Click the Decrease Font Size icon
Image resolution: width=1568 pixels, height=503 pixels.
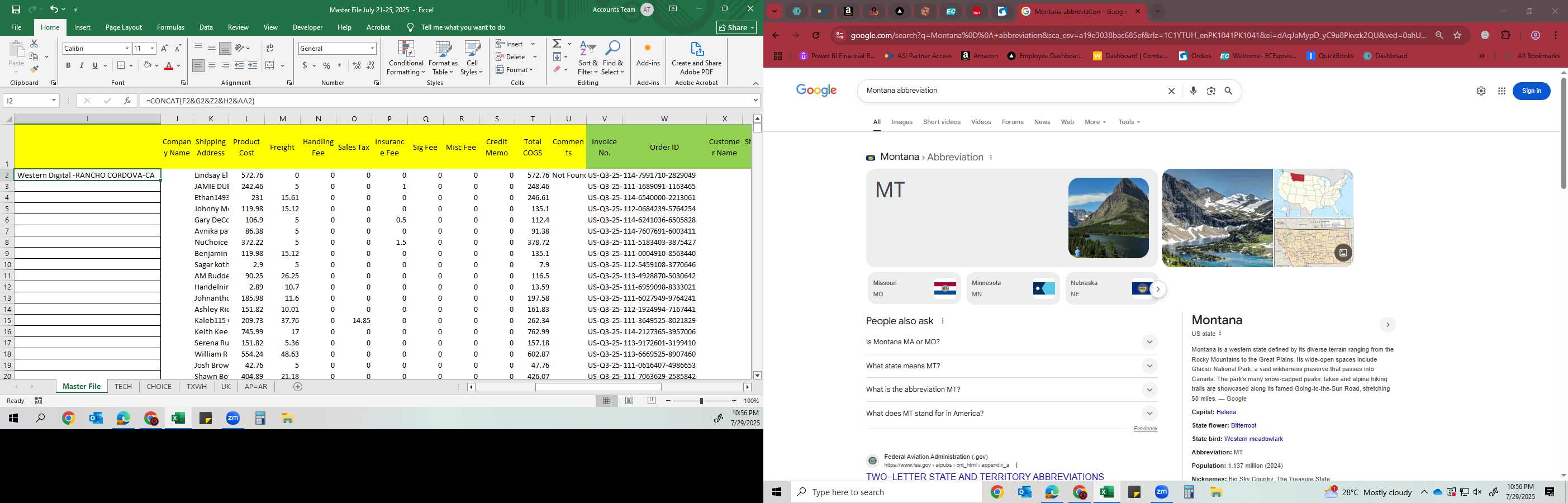178,48
